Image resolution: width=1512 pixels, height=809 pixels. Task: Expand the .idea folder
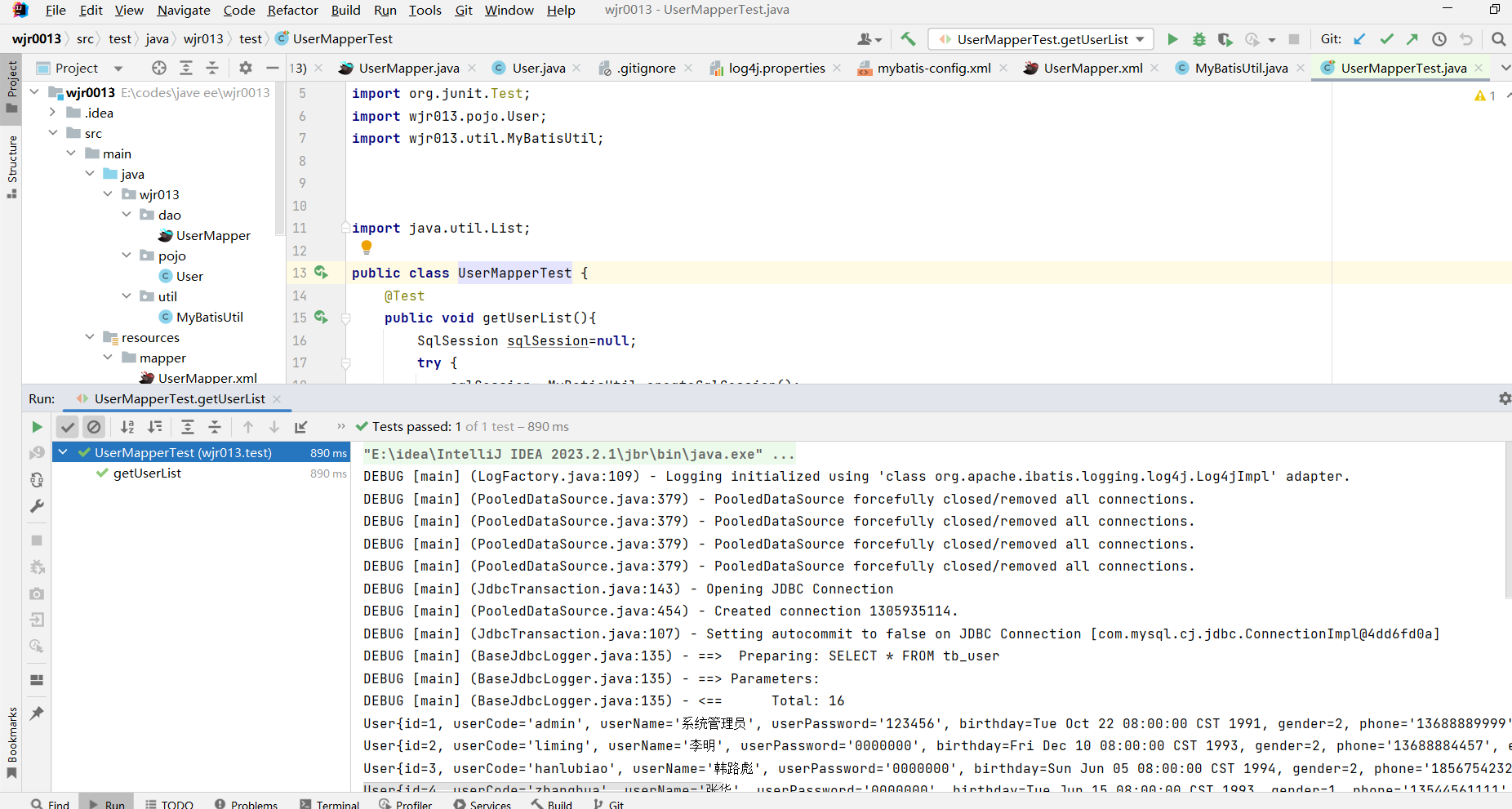52,113
